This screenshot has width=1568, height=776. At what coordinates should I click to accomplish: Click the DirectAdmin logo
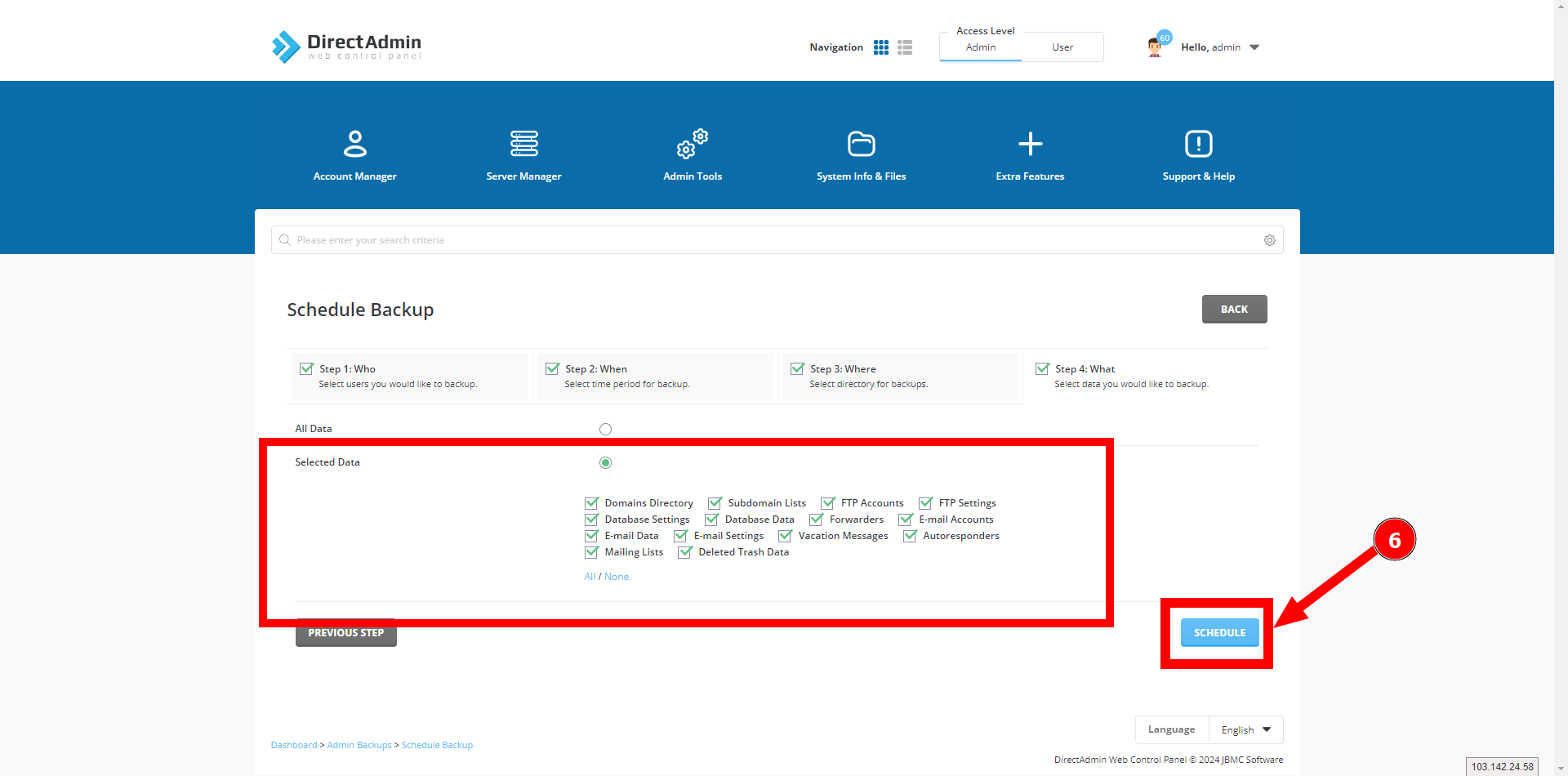pyautogui.click(x=346, y=47)
